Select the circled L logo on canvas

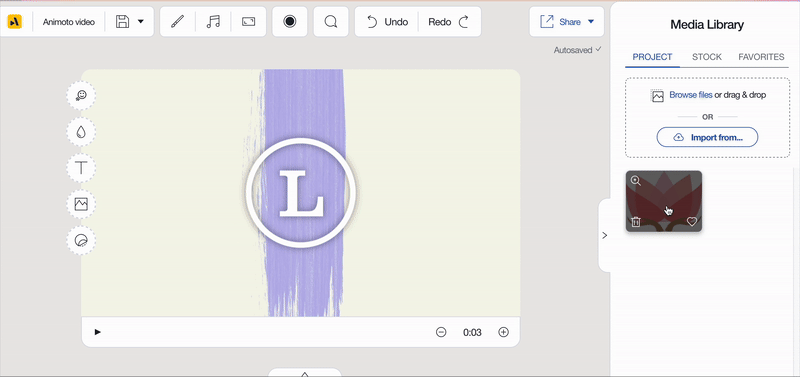[x=301, y=193]
